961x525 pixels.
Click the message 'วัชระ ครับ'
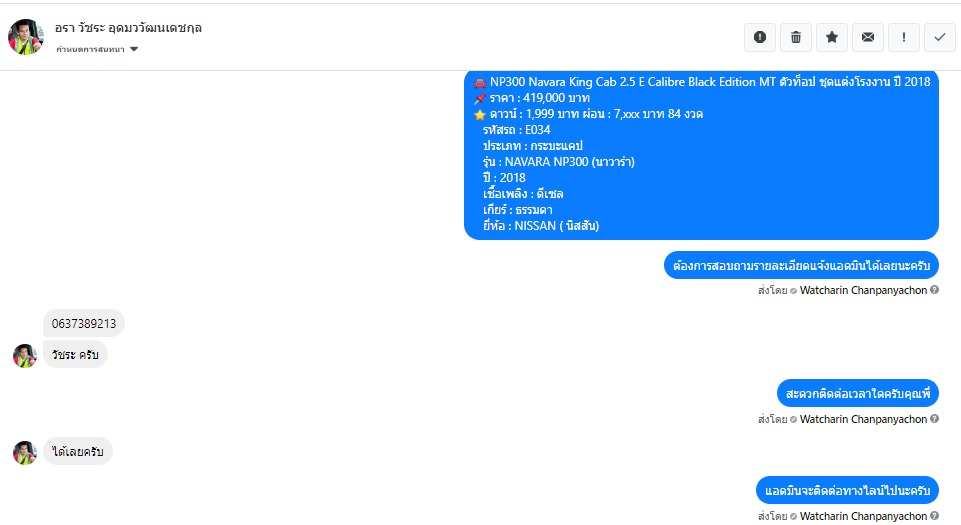pyautogui.click(x=75, y=355)
